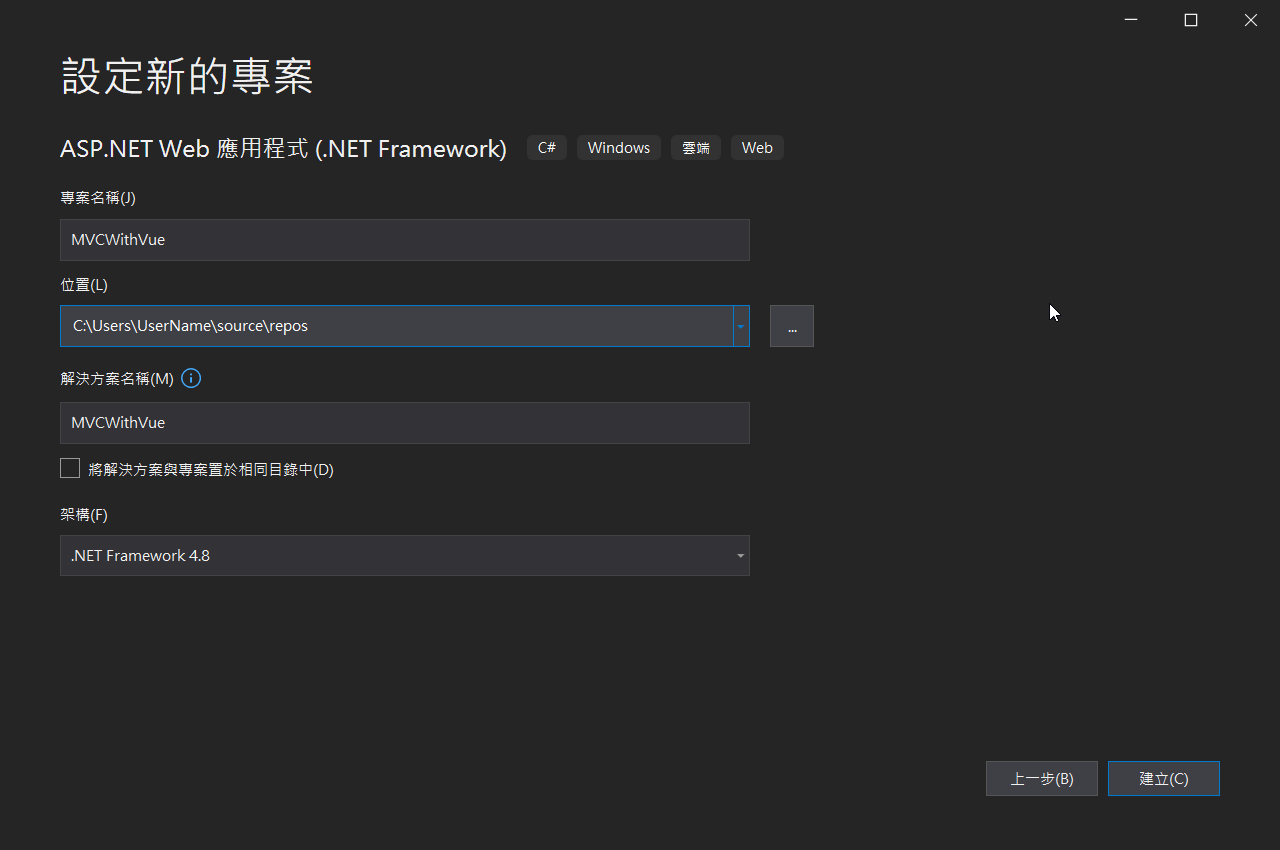Click the browse "..." location button
Viewport: 1280px width, 850px height.
click(791, 326)
